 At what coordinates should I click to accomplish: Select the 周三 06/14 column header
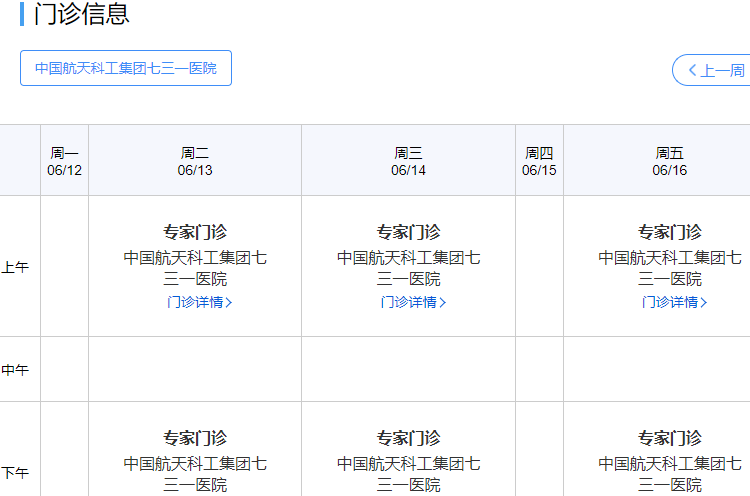click(x=408, y=161)
